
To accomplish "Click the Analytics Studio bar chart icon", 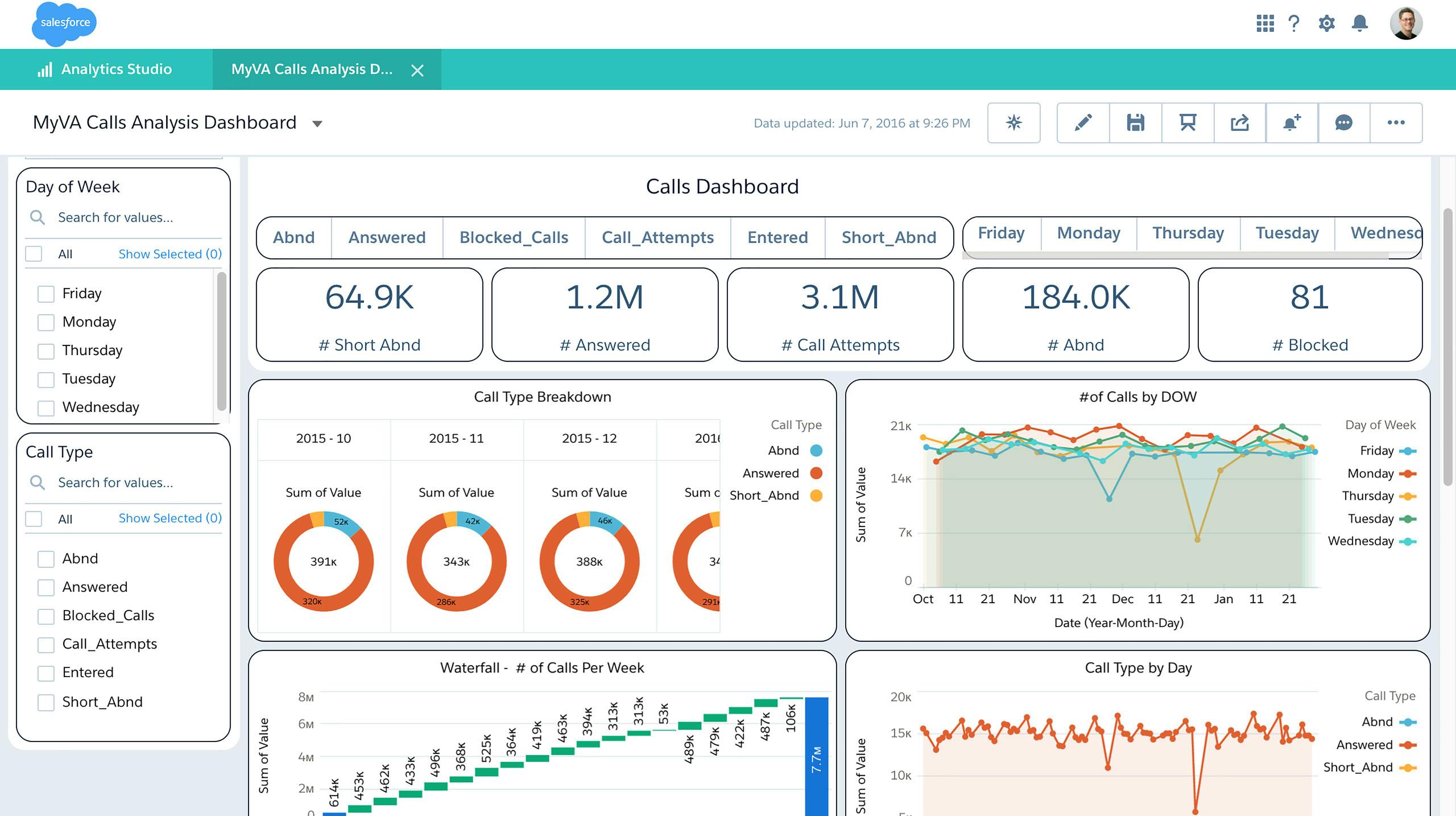I will 45,69.
